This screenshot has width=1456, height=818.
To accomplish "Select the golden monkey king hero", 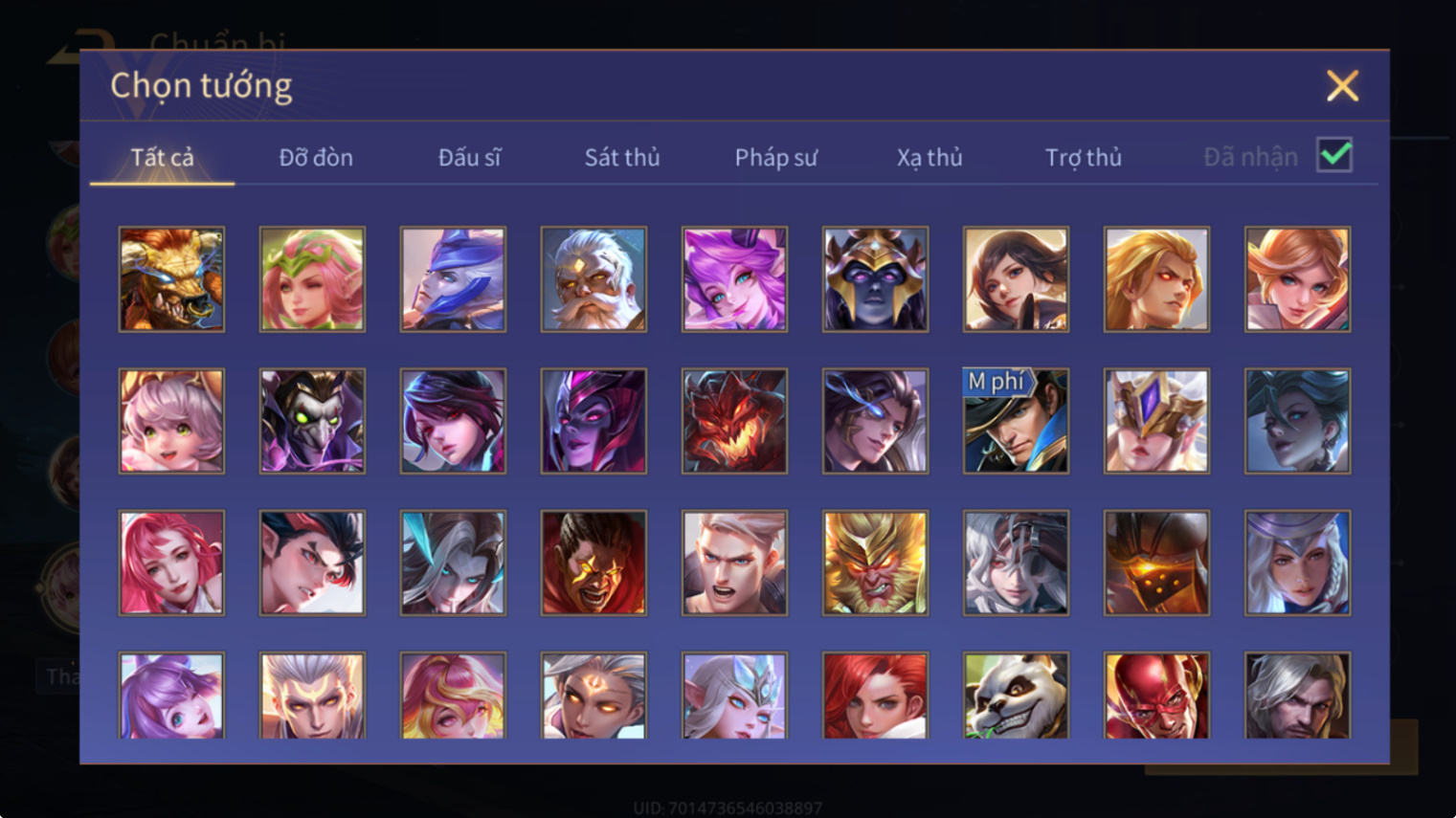I will click(875, 563).
